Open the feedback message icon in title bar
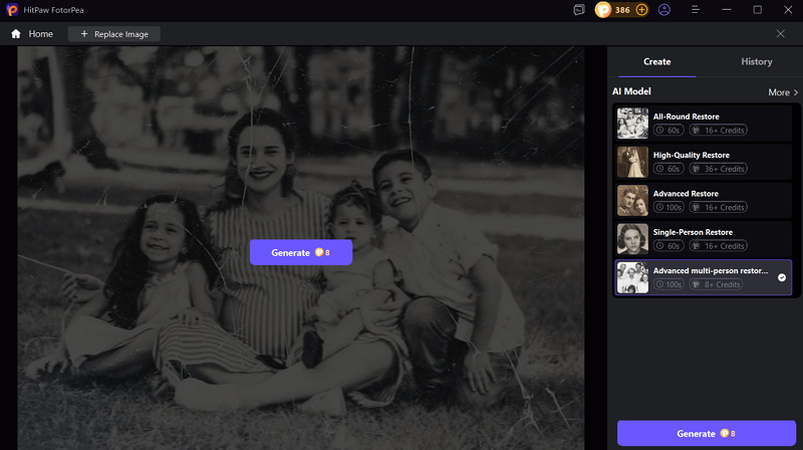This screenshot has width=803, height=450. coord(579,10)
